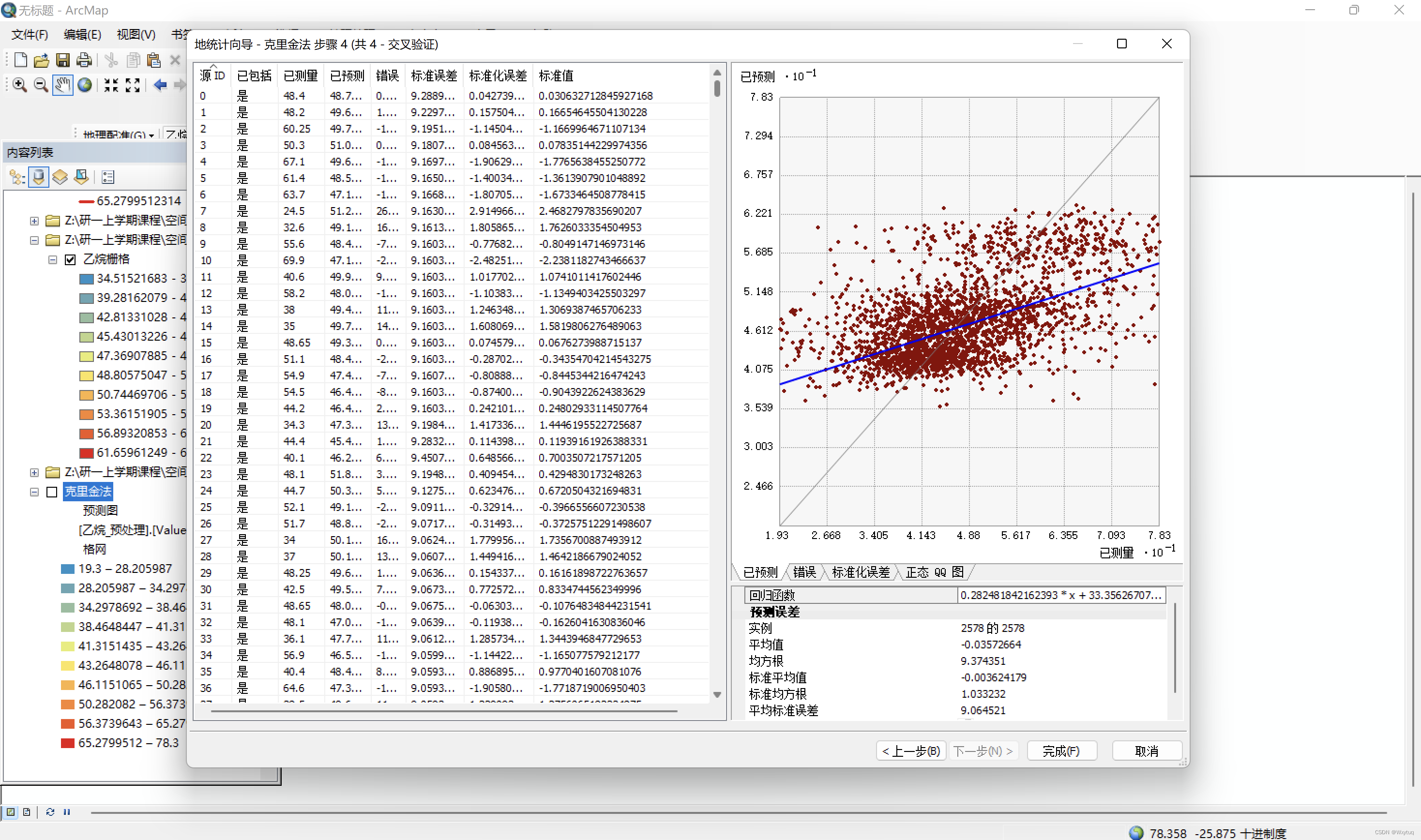The image size is (1421, 840).
Task: Select the Zoom Out magnifier tool
Action: [41, 86]
